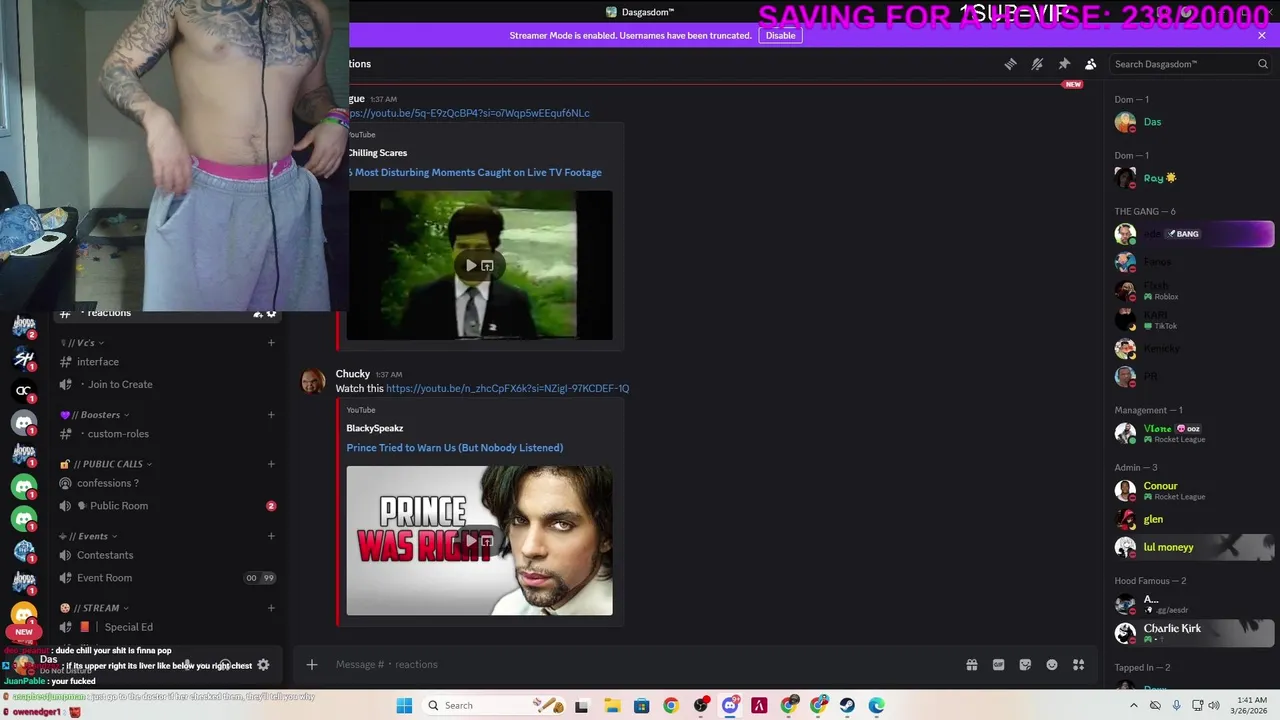Switch to the OC server icon

[x=24, y=390]
